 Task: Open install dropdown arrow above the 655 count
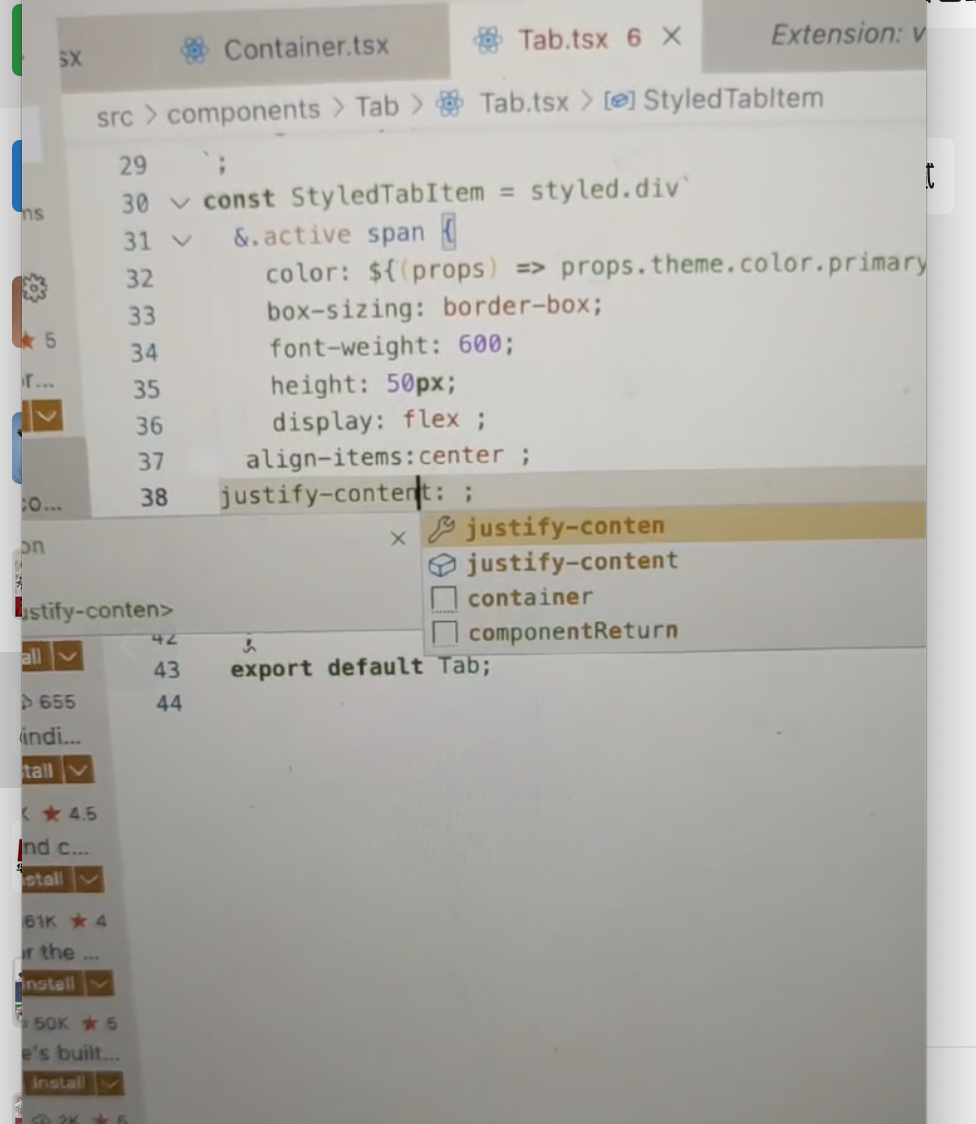67,657
